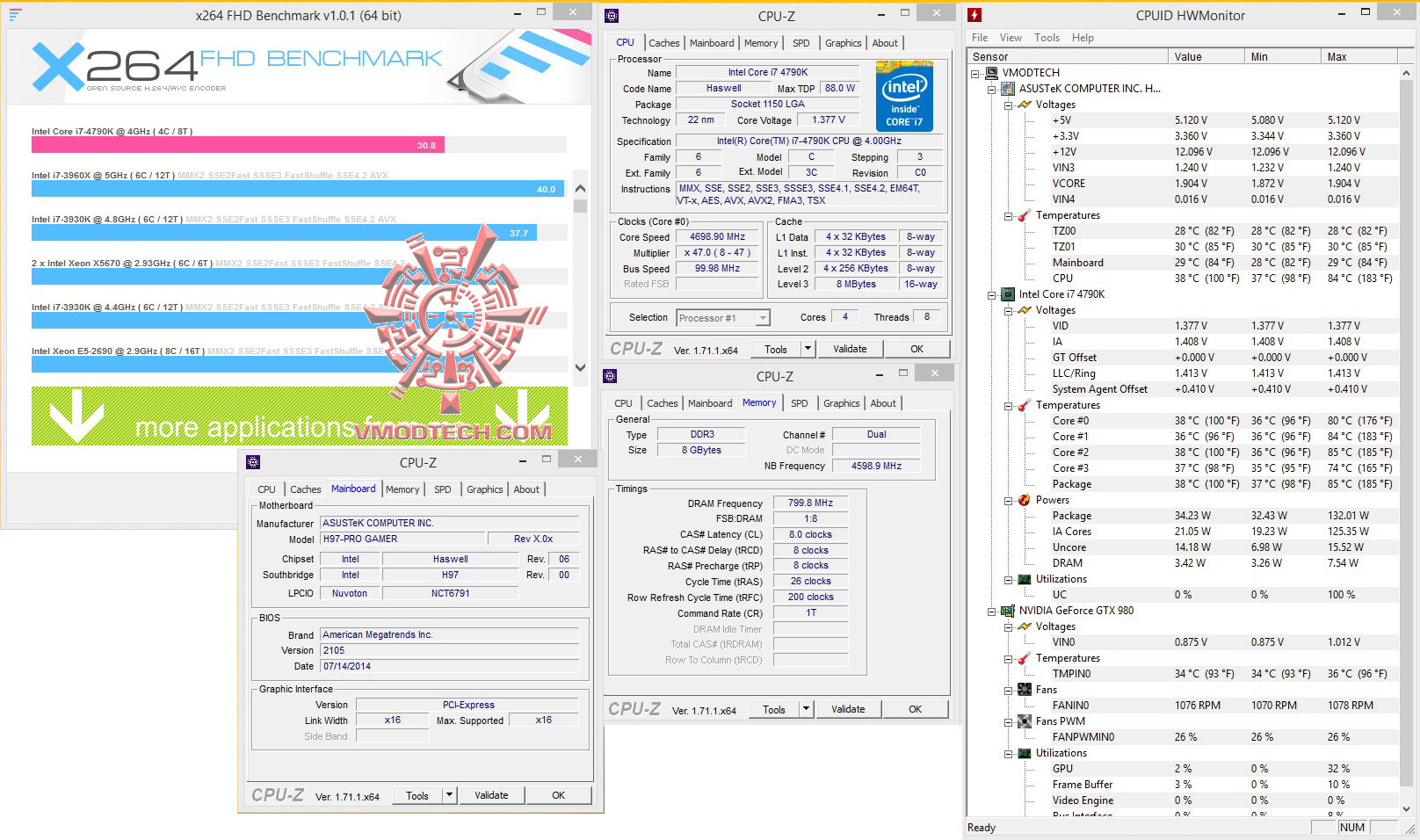
Task: Switch to the SPD tab in the CPU-Z Memory window
Action: [x=799, y=403]
